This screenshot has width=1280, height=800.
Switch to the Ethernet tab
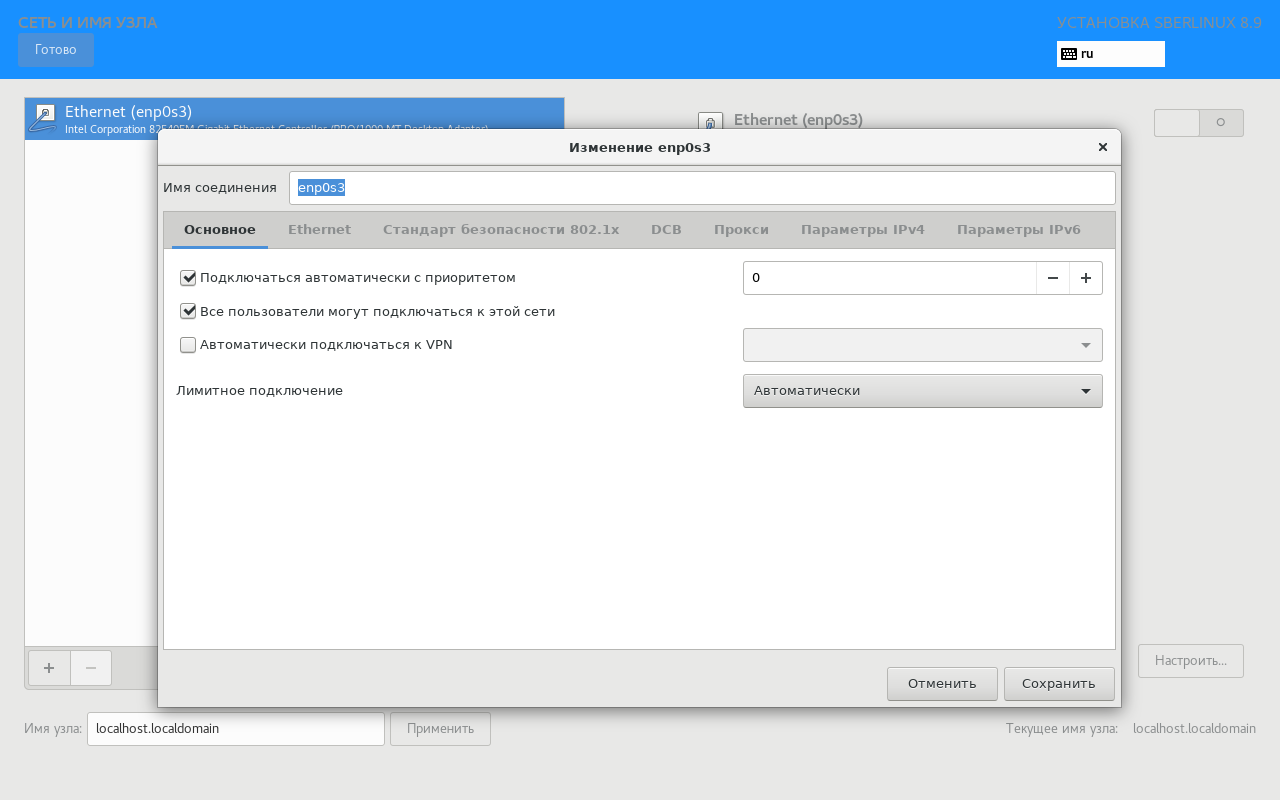coord(319,230)
